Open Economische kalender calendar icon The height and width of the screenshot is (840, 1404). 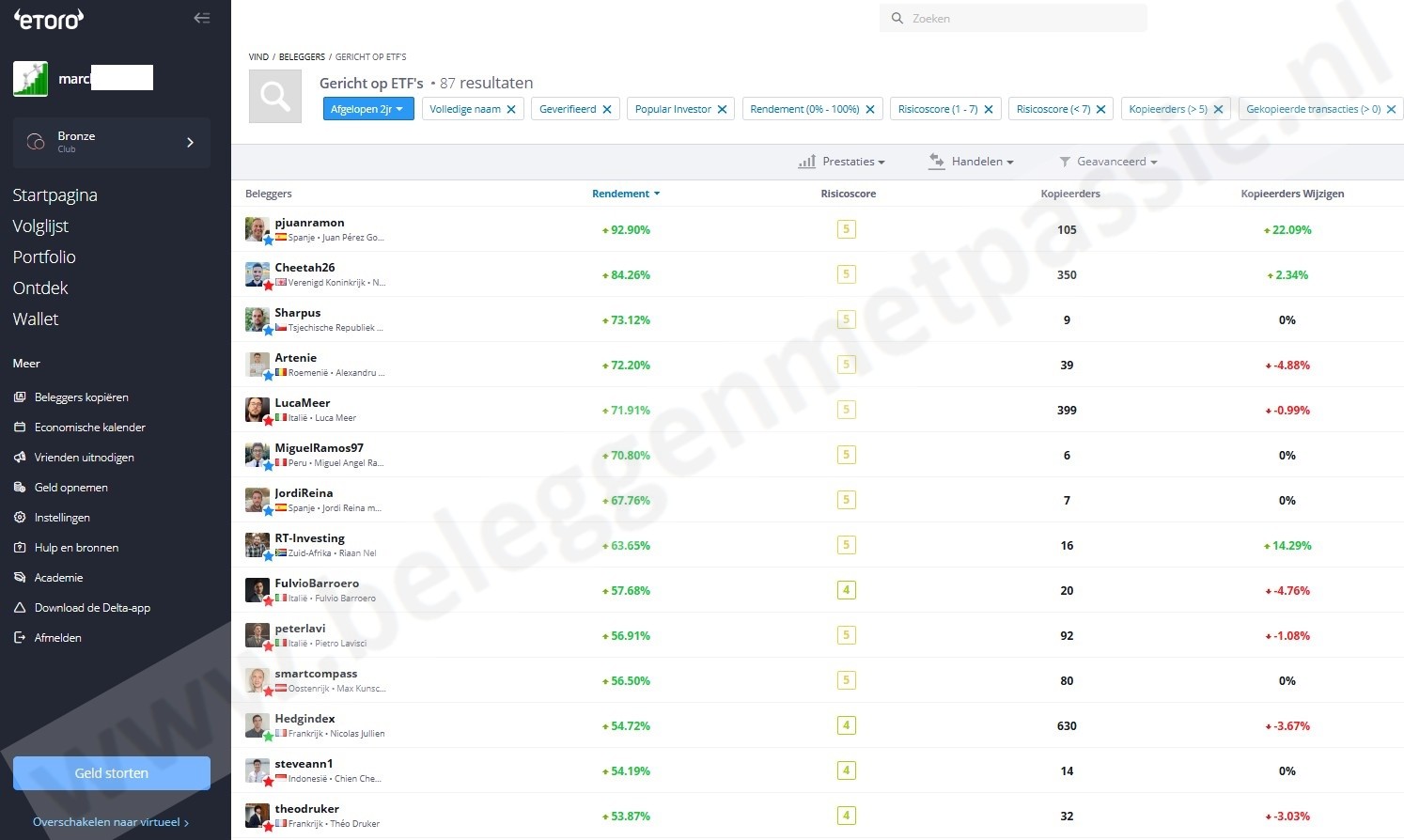(x=20, y=428)
